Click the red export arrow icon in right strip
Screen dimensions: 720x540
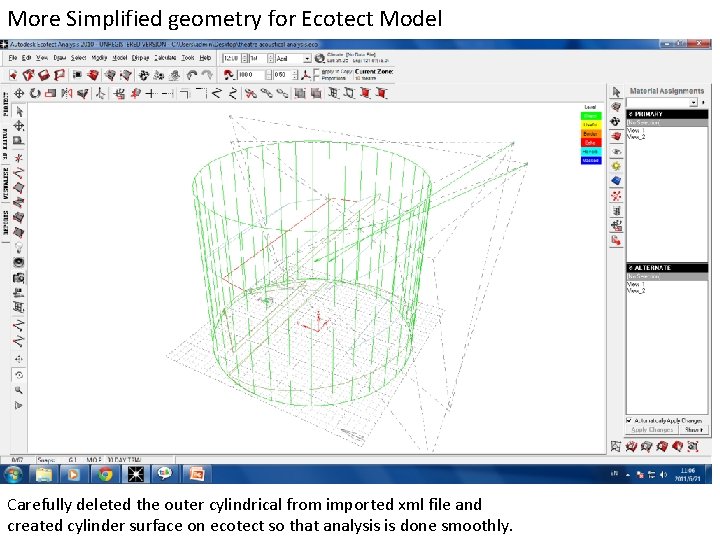[x=616, y=241]
